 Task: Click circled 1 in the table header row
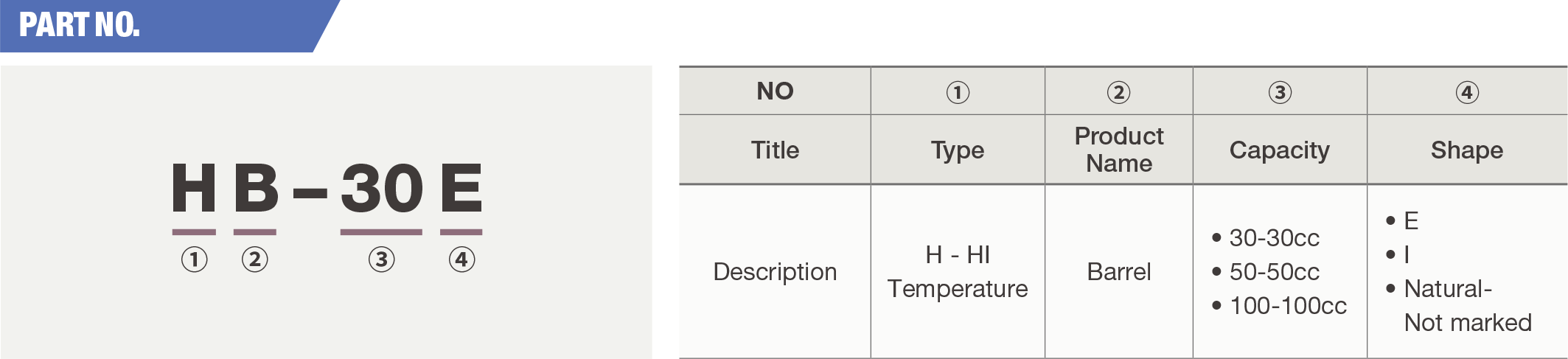tap(958, 92)
